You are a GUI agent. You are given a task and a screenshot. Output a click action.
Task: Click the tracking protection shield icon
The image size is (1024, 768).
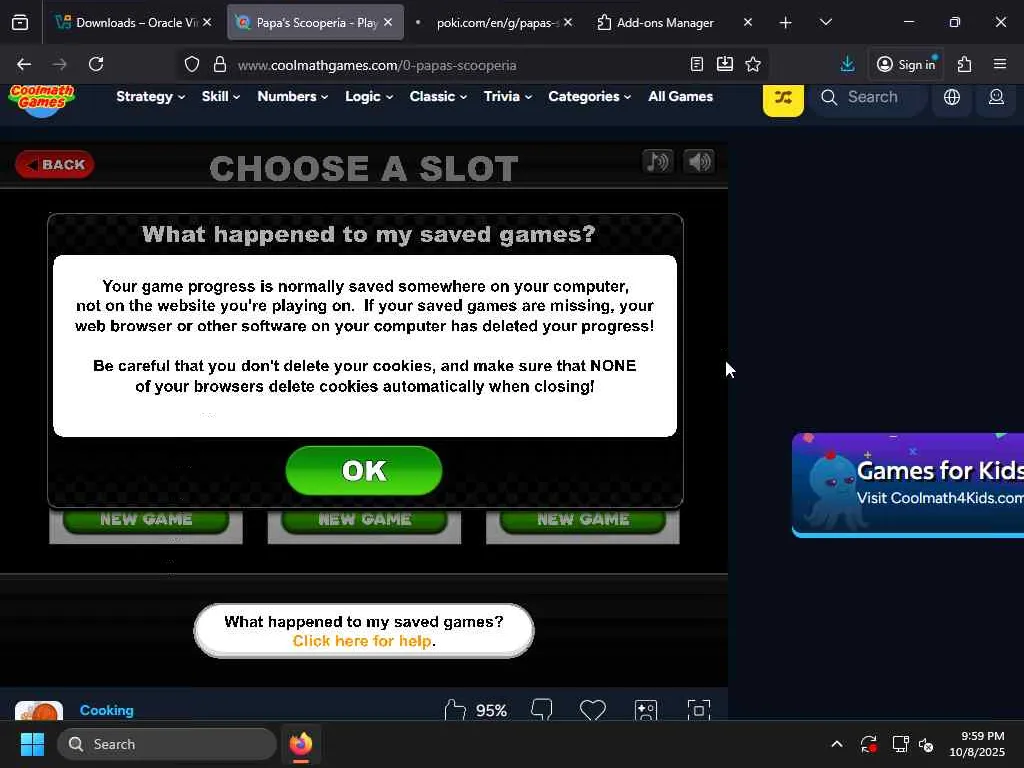191,65
